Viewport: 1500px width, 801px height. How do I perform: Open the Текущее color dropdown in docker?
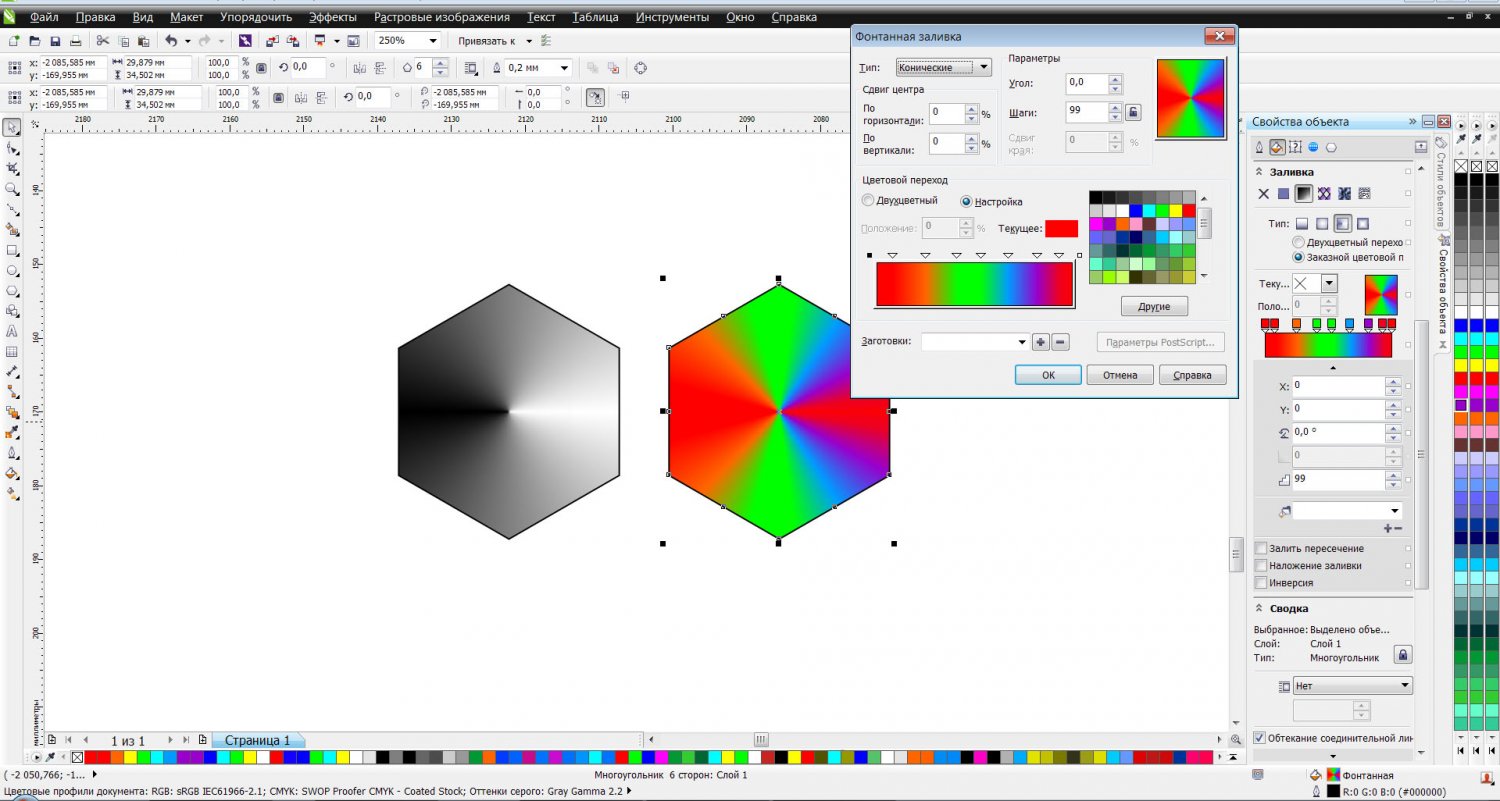click(x=1329, y=284)
